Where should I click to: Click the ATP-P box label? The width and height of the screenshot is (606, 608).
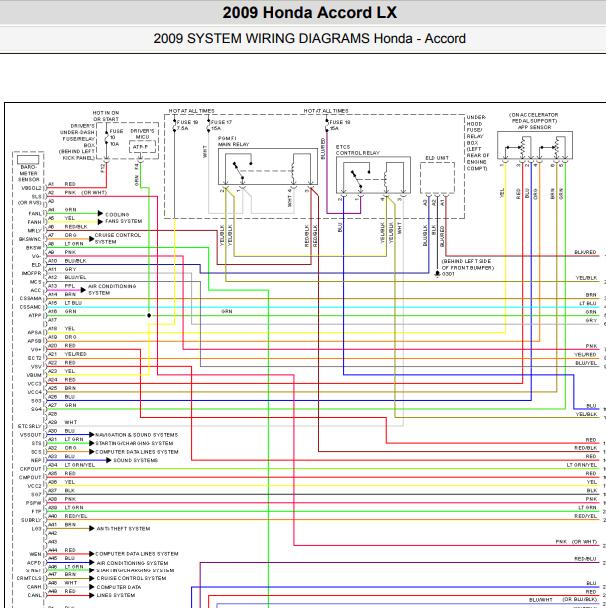140,147
